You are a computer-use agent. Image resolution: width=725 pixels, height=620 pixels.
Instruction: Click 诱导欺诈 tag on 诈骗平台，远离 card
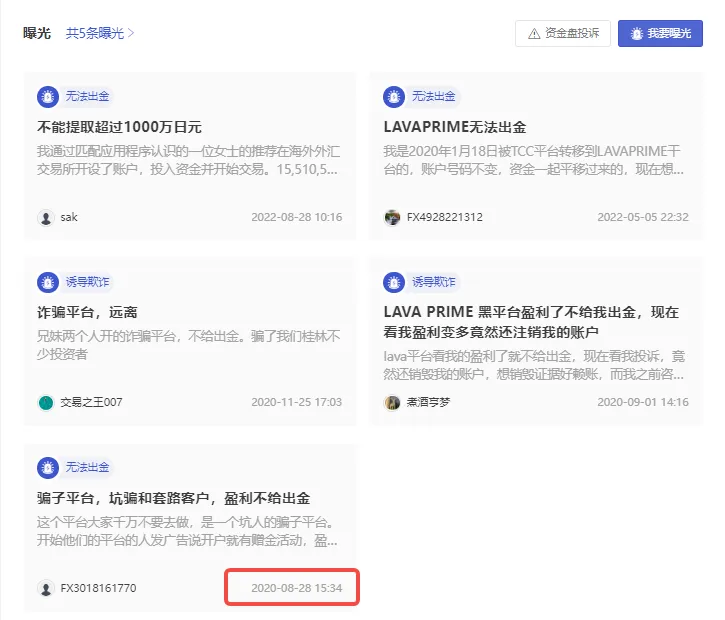pos(87,282)
